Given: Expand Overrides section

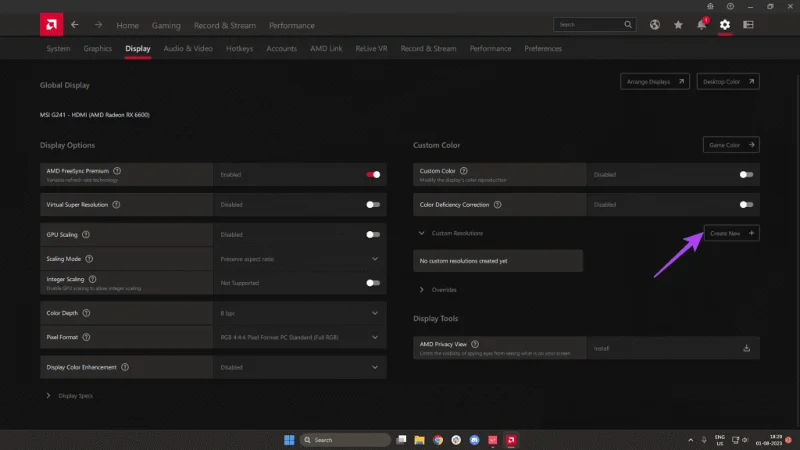Looking at the screenshot, I should point(421,290).
